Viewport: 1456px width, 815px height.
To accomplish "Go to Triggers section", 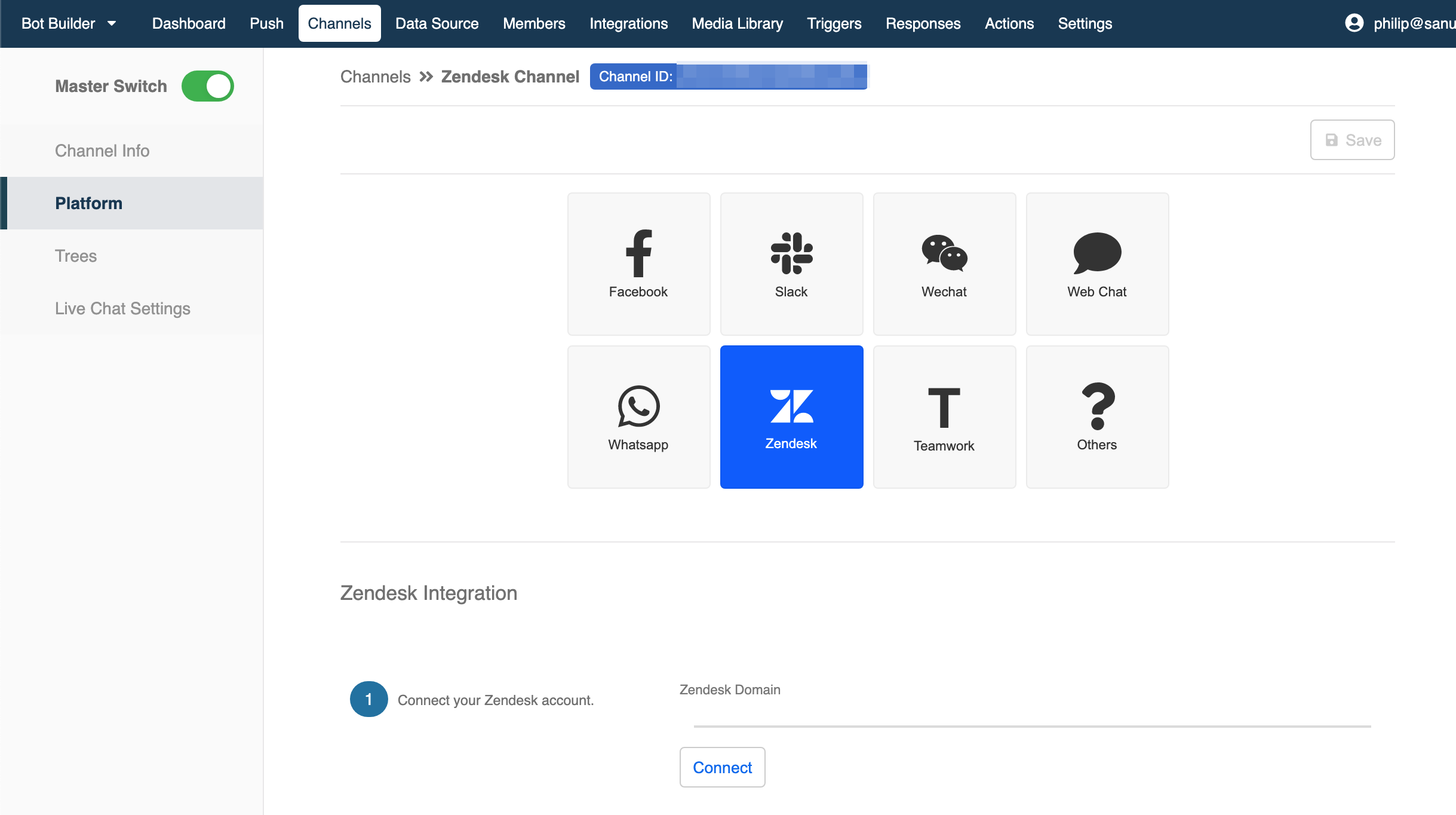I will coord(834,23).
